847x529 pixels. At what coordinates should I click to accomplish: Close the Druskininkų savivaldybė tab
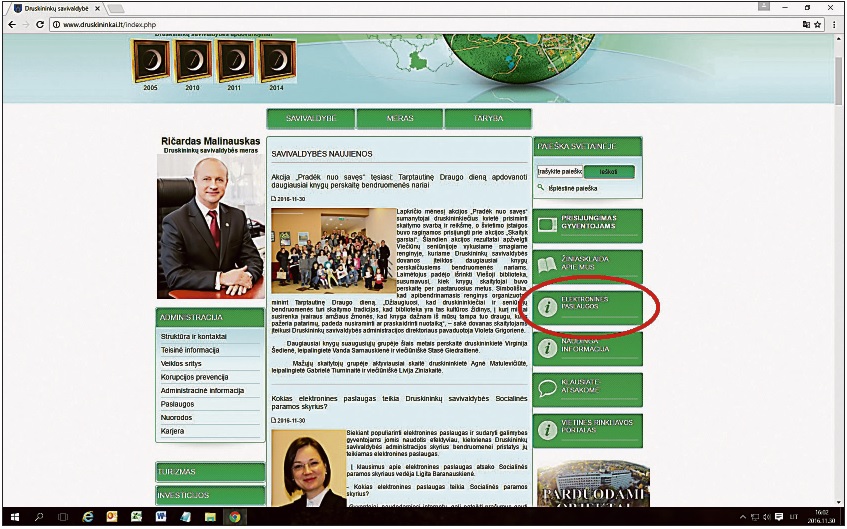point(98,9)
